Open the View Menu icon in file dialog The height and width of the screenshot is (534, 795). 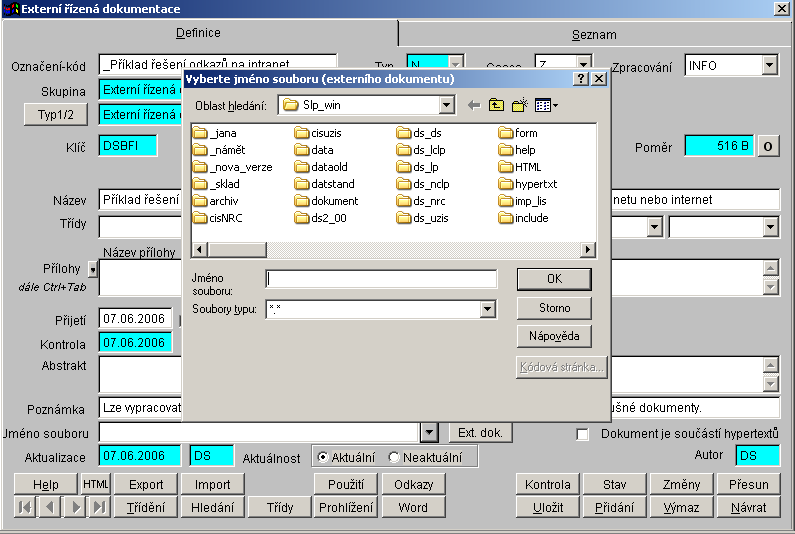tap(546, 105)
